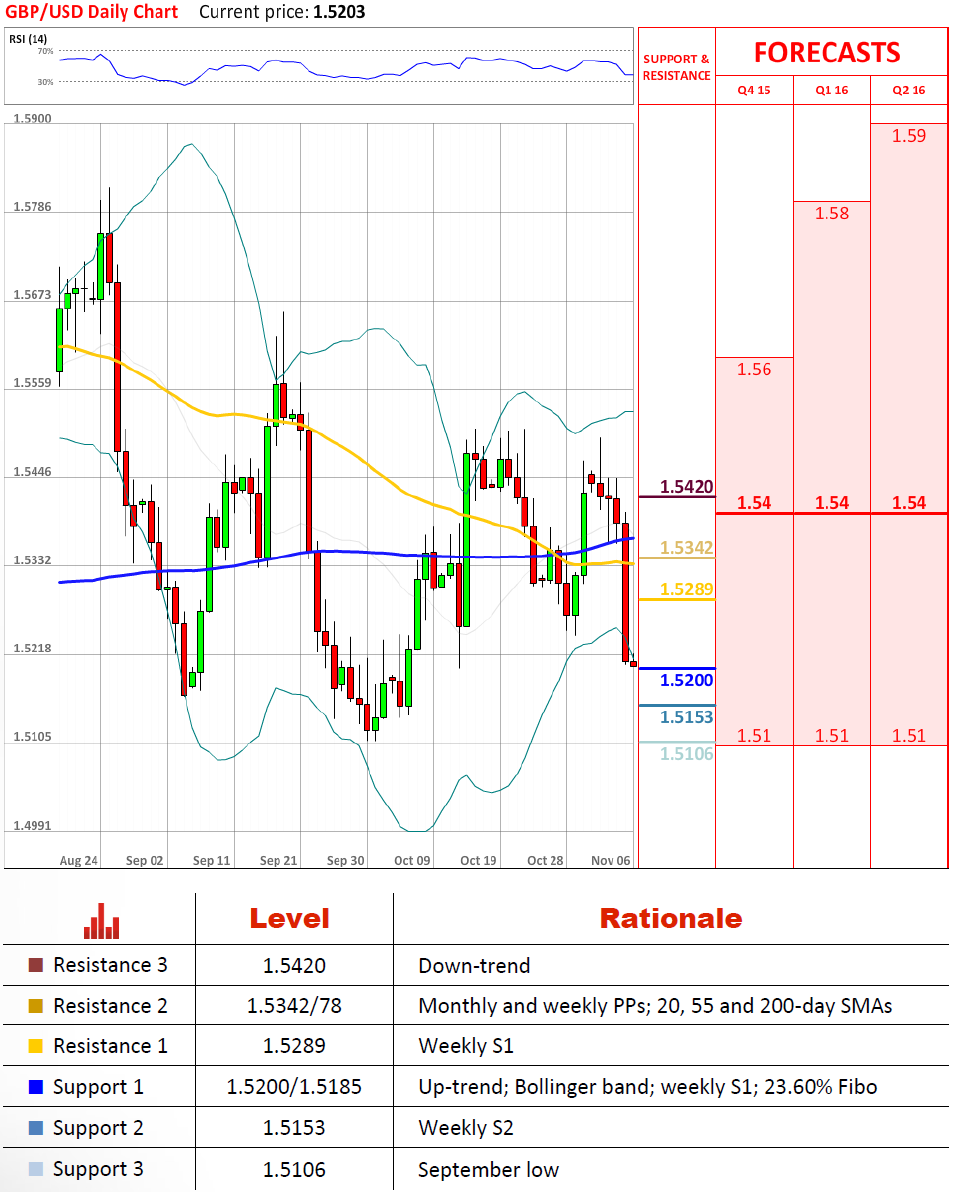The width and height of the screenshot is (953, 1192).
Task: Click the 1.56 forecast high in Q4 15
Action: click(x=754, y=369)
